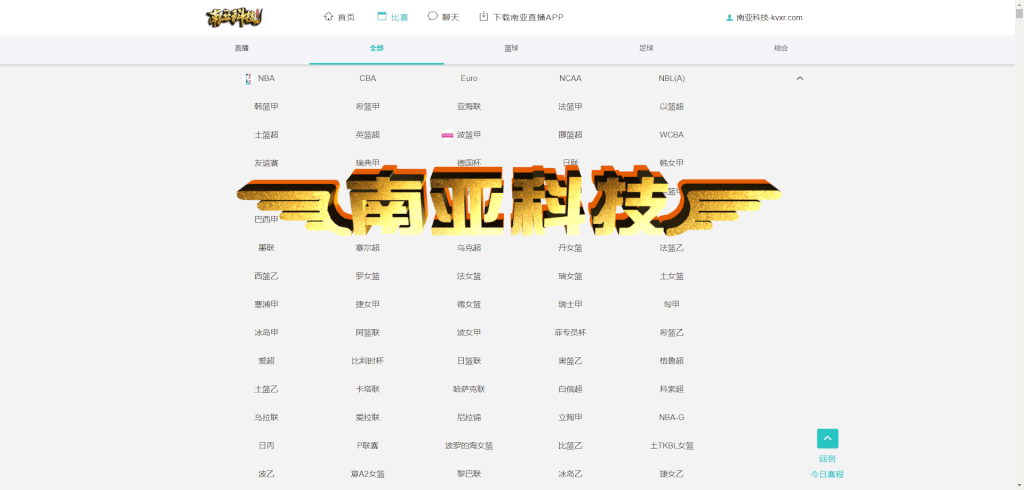Choose the 波女甲 league

(469, 333)
